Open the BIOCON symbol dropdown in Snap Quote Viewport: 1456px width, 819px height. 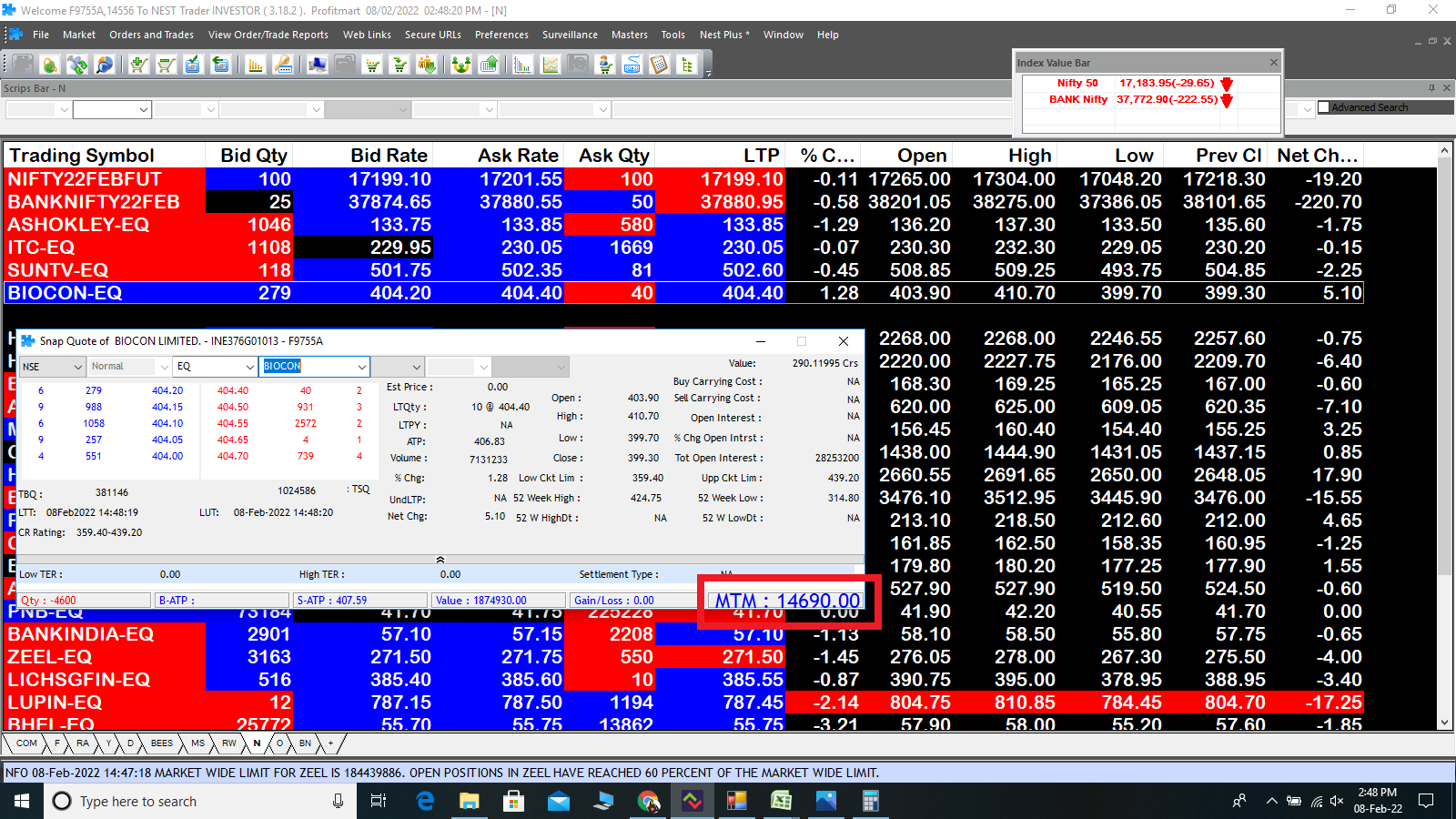point(315,366)
